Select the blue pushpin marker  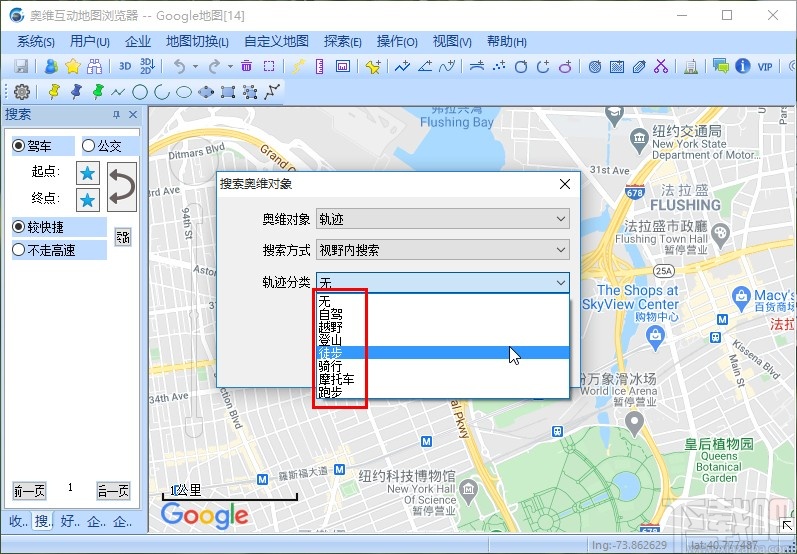click(76, 92)
